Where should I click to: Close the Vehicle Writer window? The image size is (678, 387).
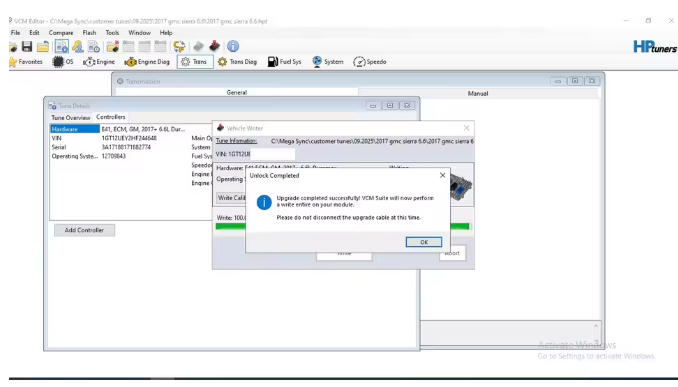click(466, 128)
